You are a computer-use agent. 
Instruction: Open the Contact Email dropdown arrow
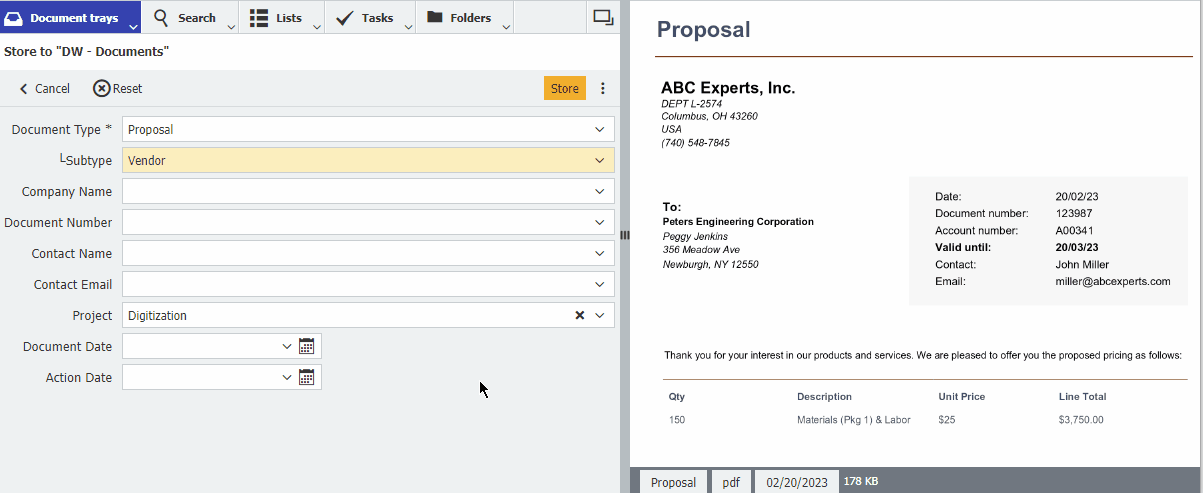[599, 284]
